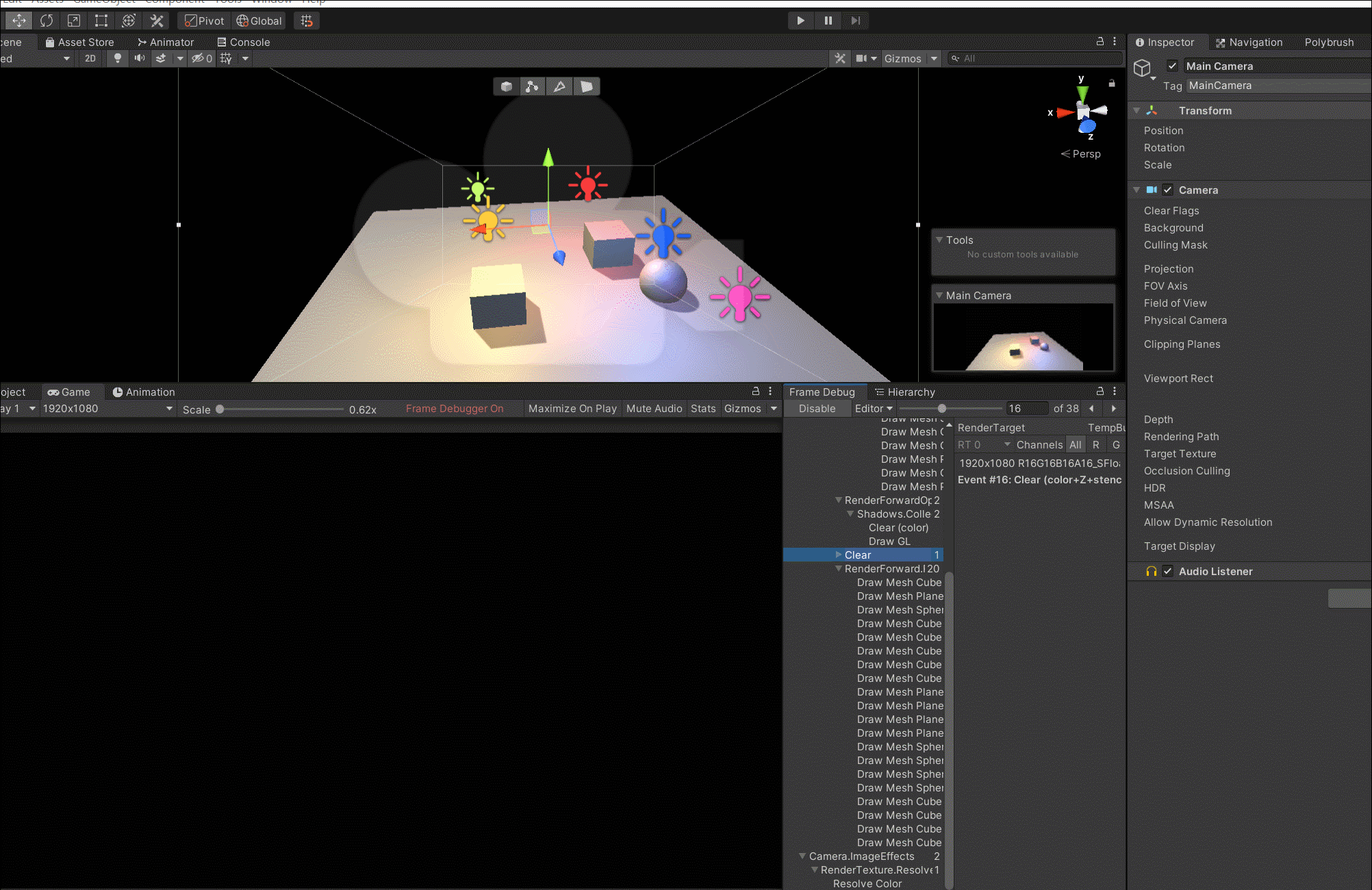Click the Pause button
Screen dimensions: 1372x890
pos(828,21)
